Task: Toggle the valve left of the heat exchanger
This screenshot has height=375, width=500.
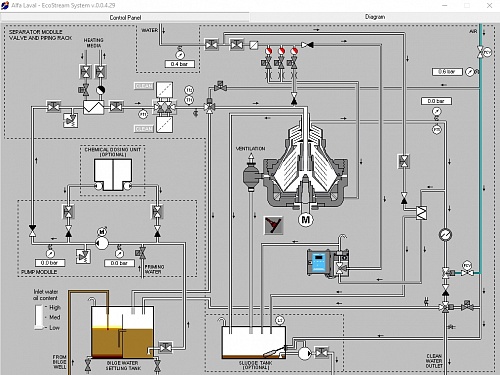Action: [x=53, y=107]
